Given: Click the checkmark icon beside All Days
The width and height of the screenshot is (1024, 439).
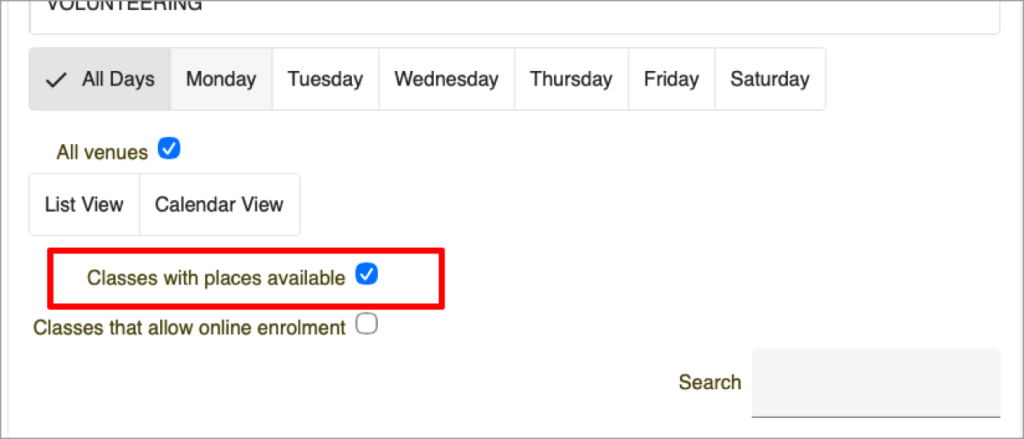Looking at the screenshot, I should coord(57,80).
